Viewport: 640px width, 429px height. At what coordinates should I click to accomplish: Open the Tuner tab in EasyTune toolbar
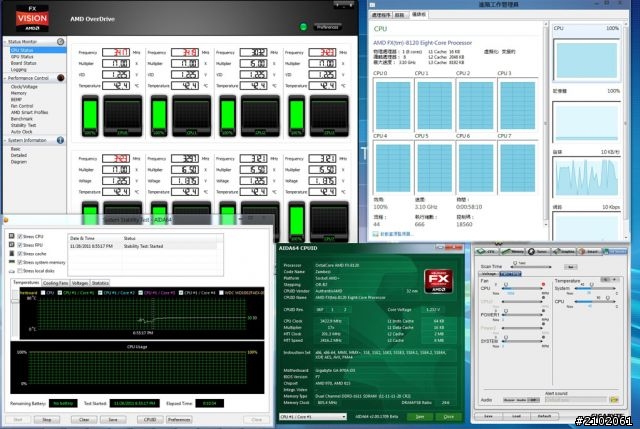[538, 251]
